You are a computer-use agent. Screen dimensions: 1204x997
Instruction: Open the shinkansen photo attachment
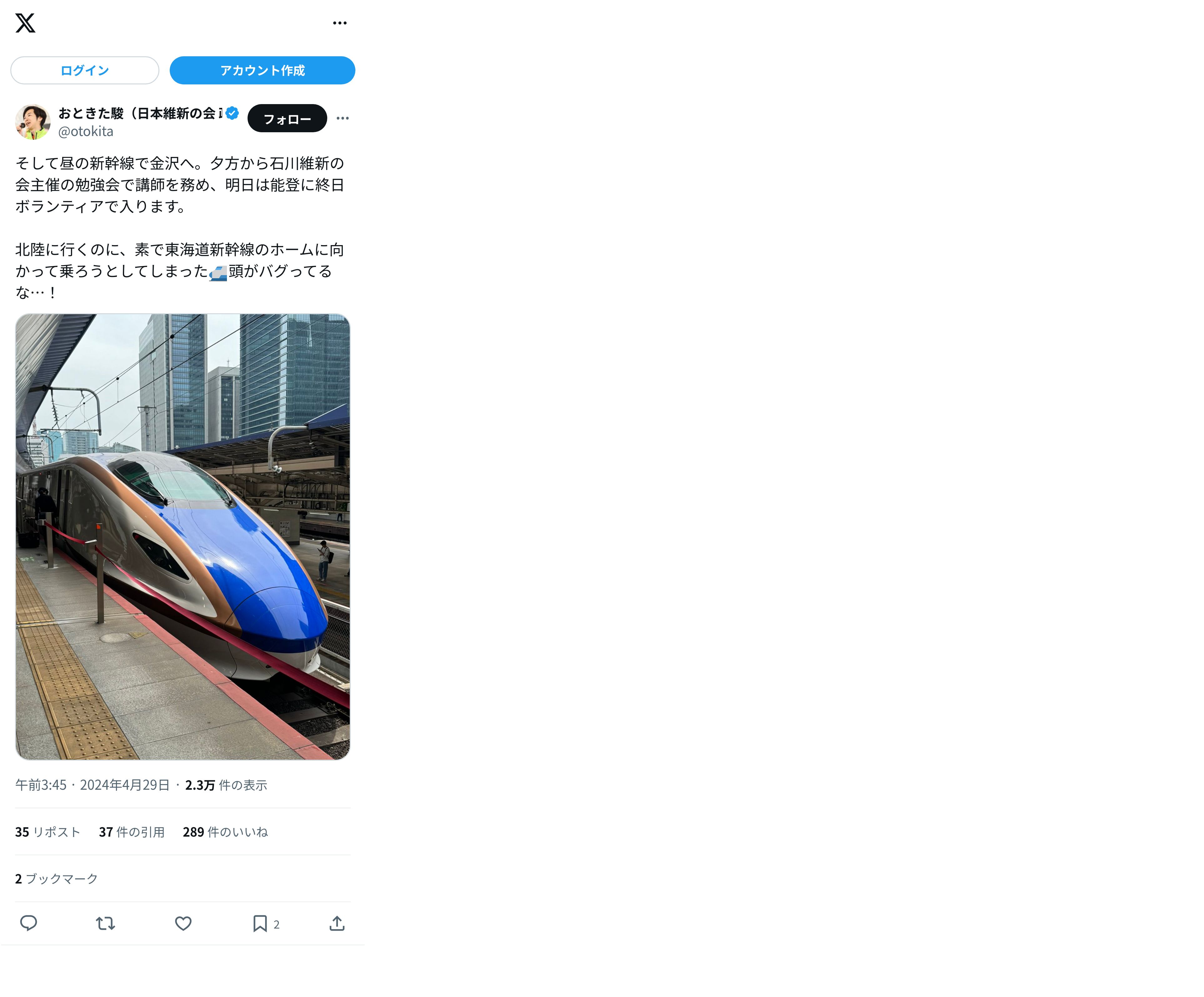click(x=182, y=536)
